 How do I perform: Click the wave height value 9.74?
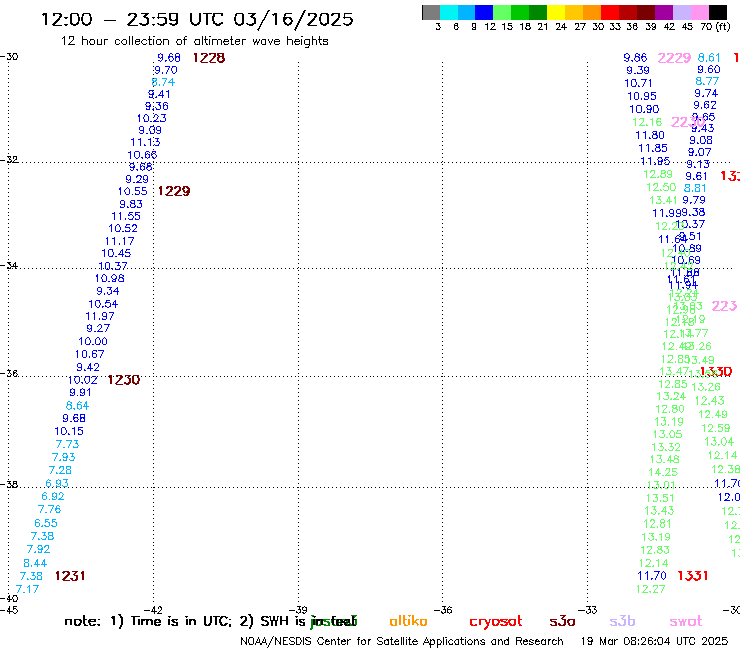pos(706,93)
